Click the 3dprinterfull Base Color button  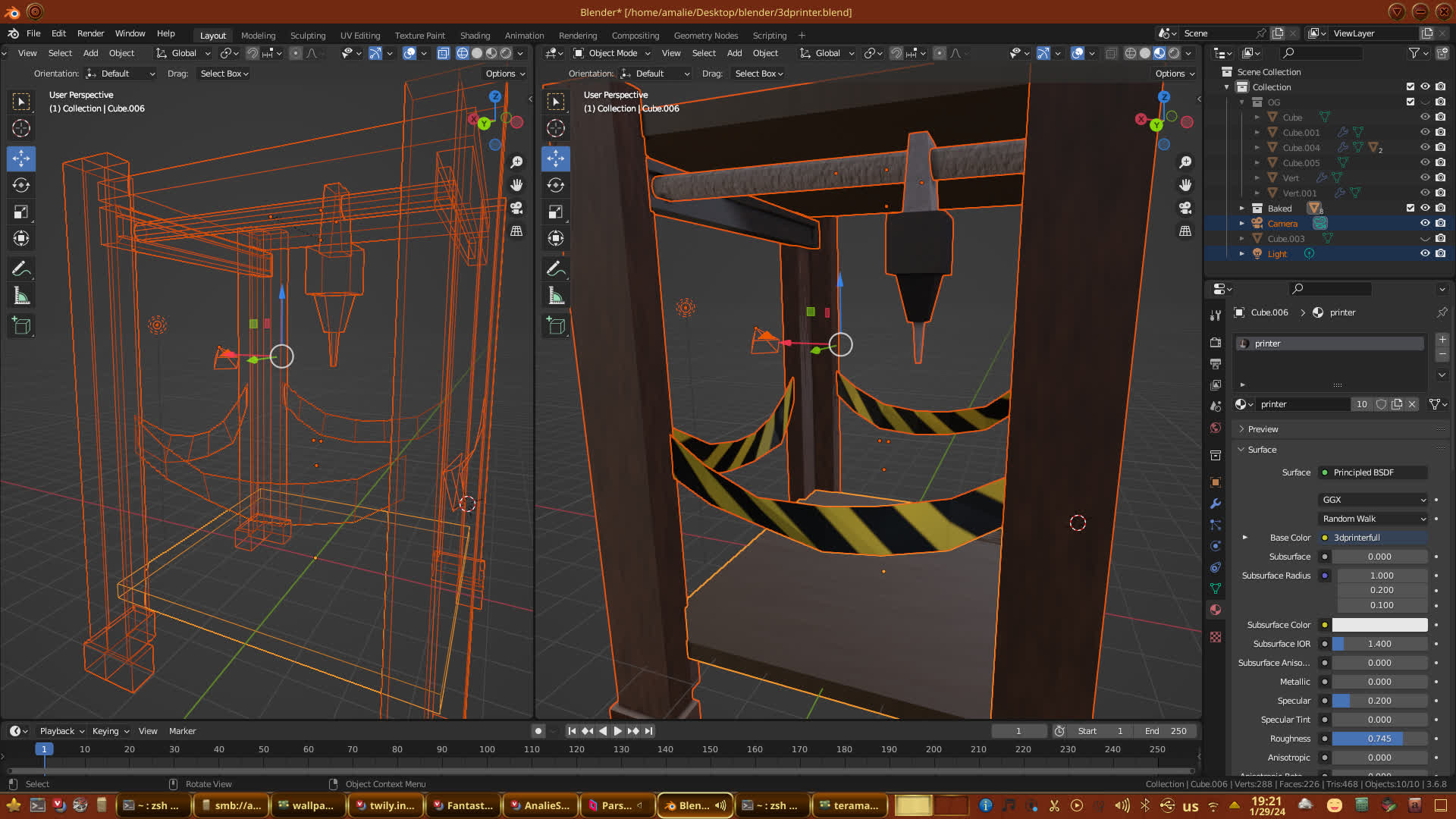[1373, 538]
